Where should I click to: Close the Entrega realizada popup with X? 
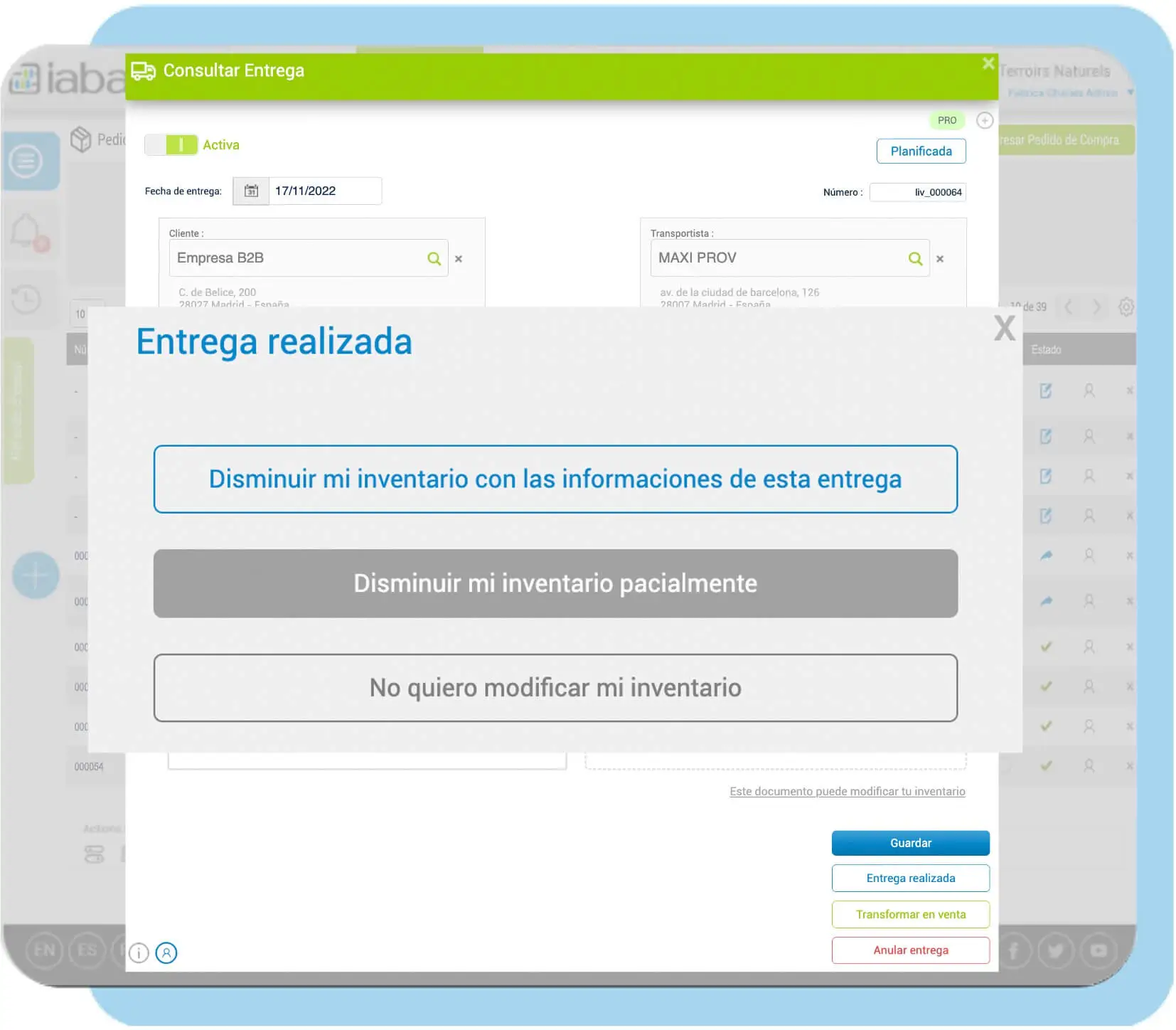[1004, 328]
